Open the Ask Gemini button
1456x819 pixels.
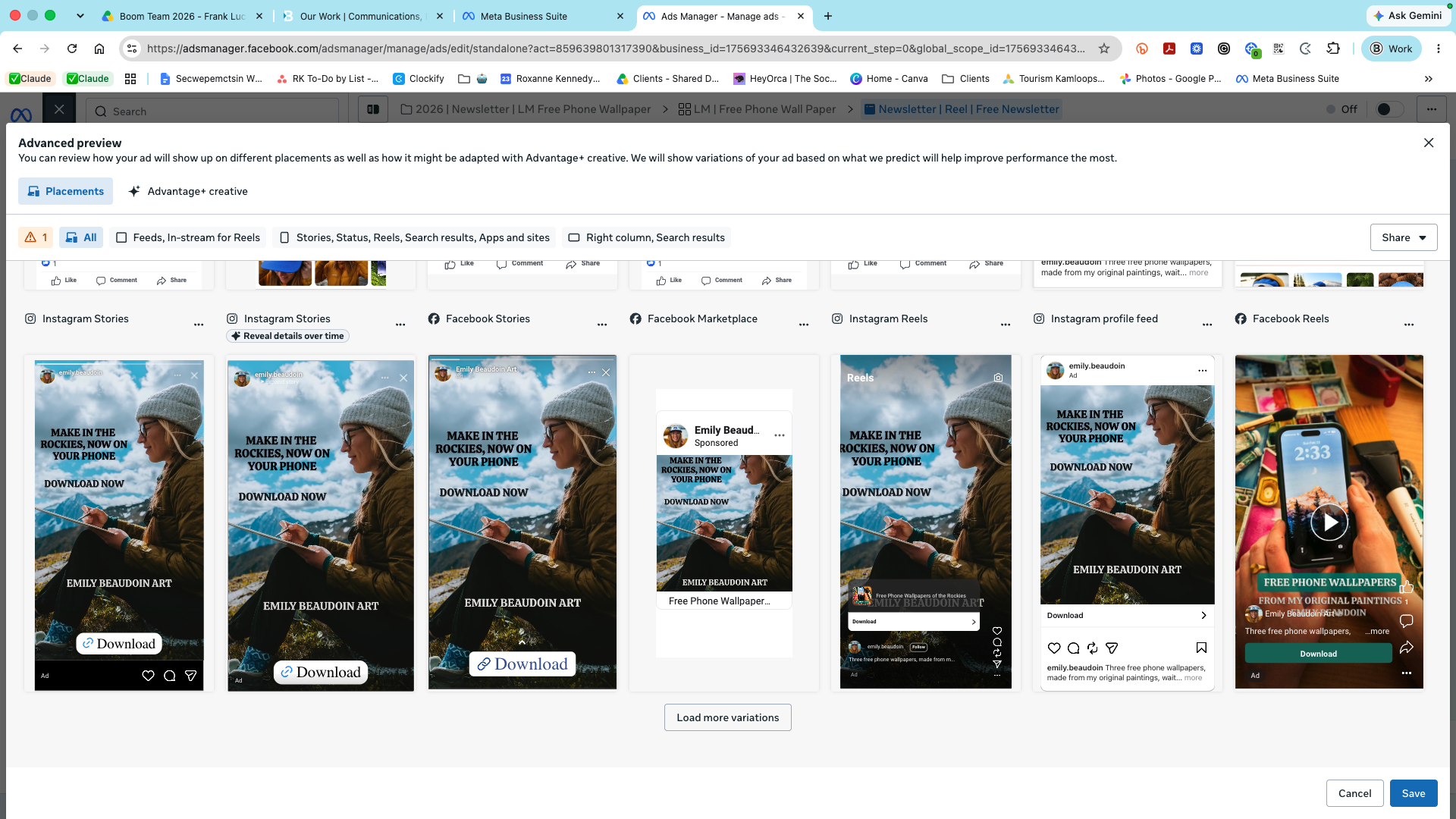tap(1407, 15)
